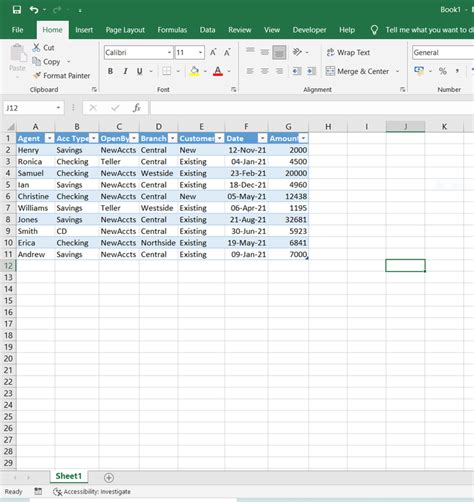
Task: Click the Select All corner triangle
Action: click(11, 127)
